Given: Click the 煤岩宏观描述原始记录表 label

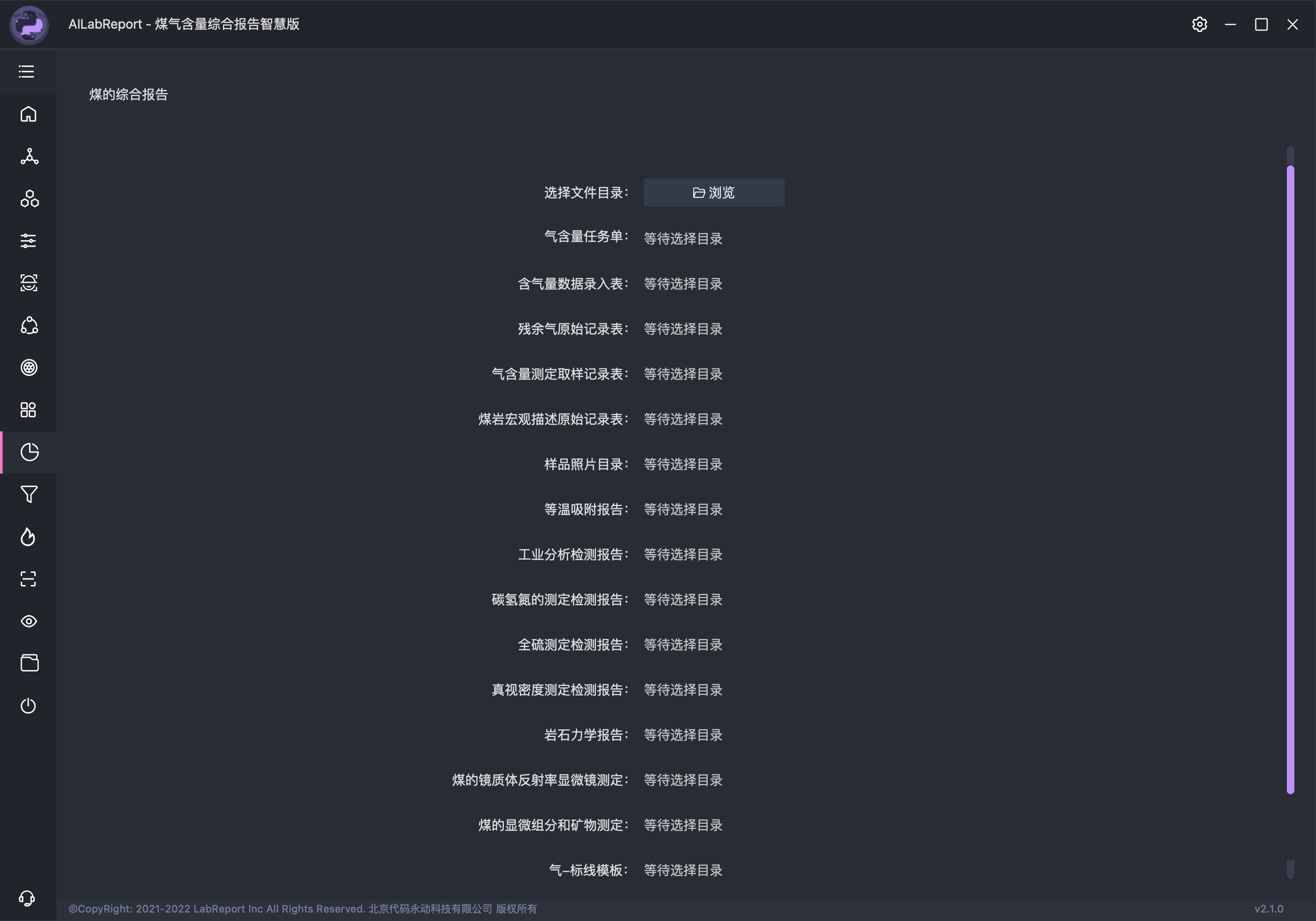Looking at the screenshot, I should coord(553,419).
